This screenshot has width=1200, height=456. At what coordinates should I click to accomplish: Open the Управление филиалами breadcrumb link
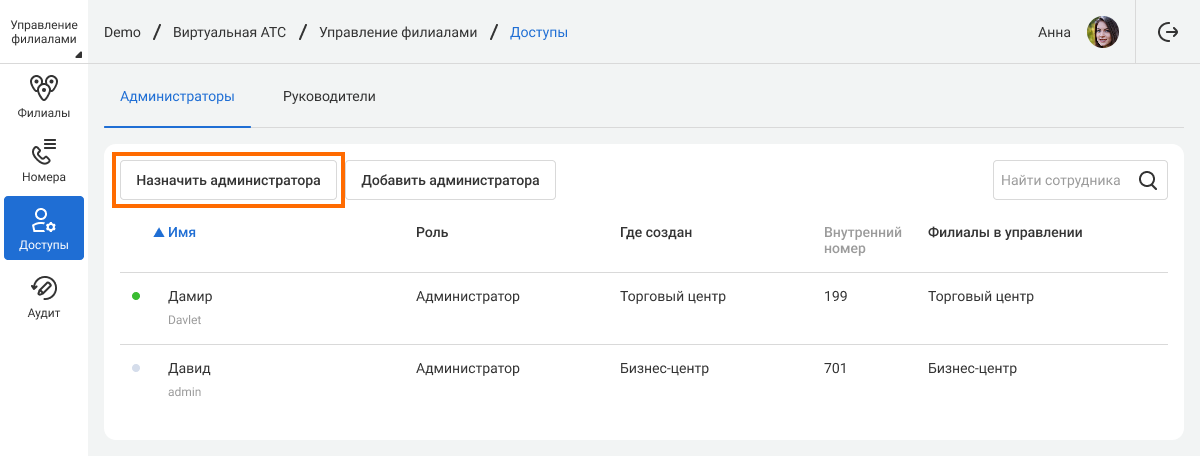(398, 32)
